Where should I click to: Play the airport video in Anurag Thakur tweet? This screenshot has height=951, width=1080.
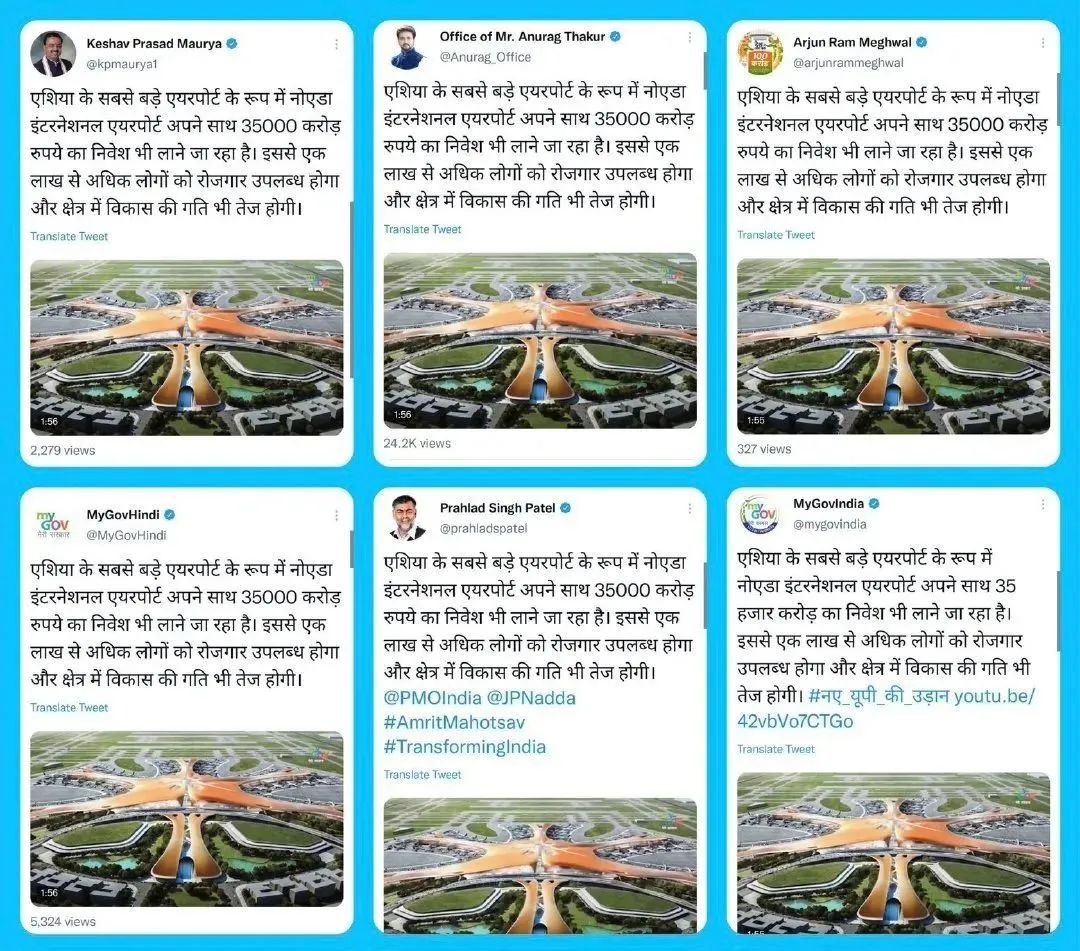coord(540,341)
